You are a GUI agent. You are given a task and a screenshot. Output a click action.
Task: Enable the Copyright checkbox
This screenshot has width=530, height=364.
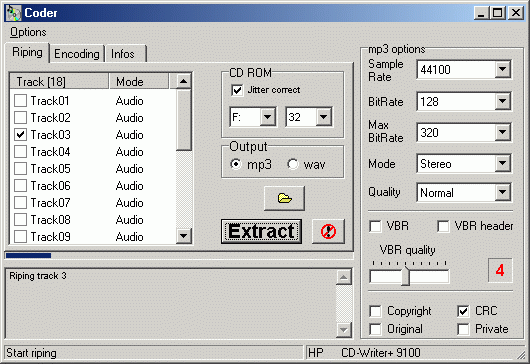[x=376, y=311]
